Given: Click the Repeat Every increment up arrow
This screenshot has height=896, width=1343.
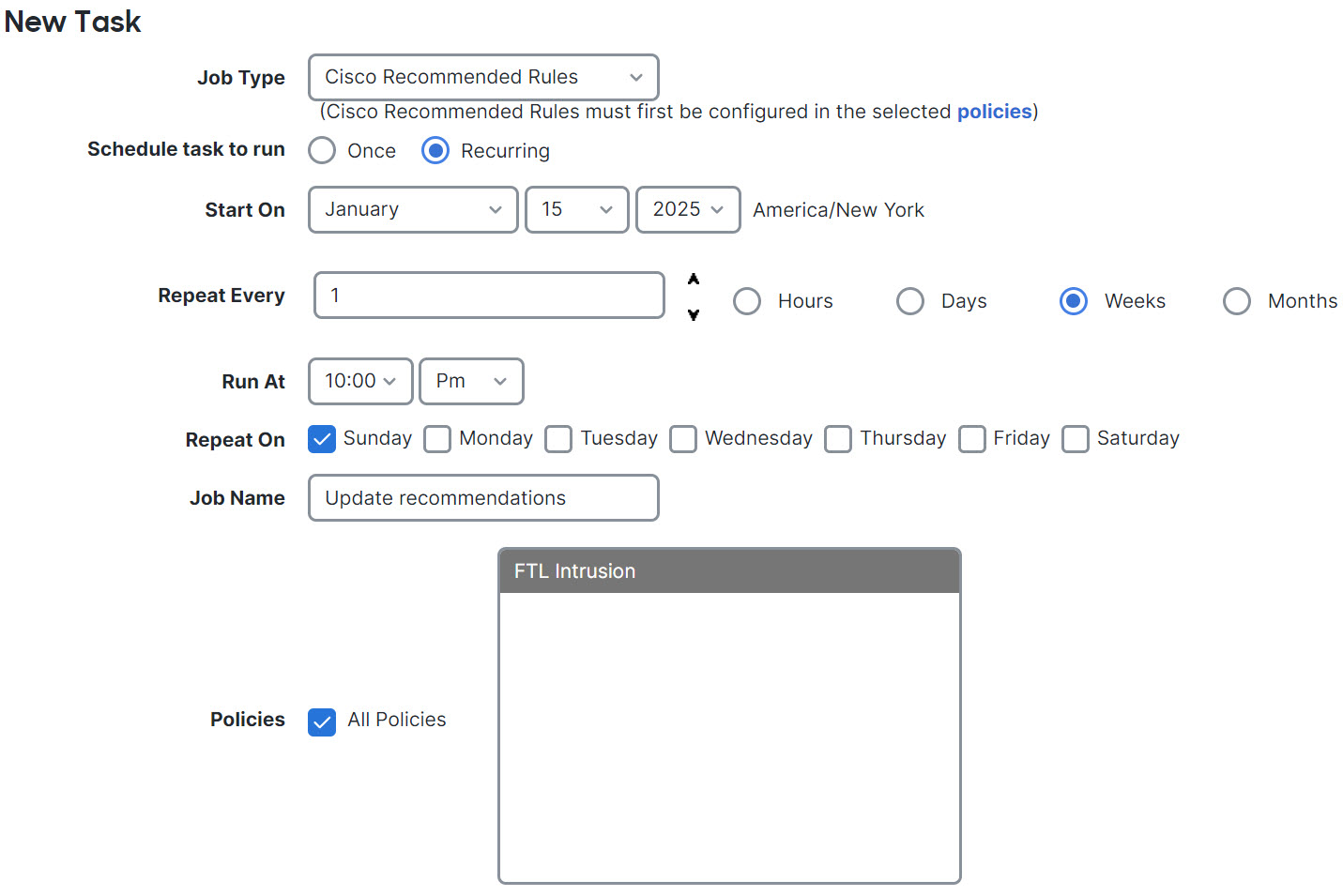Looking at the screenshot, I should (x=694, y=280).
